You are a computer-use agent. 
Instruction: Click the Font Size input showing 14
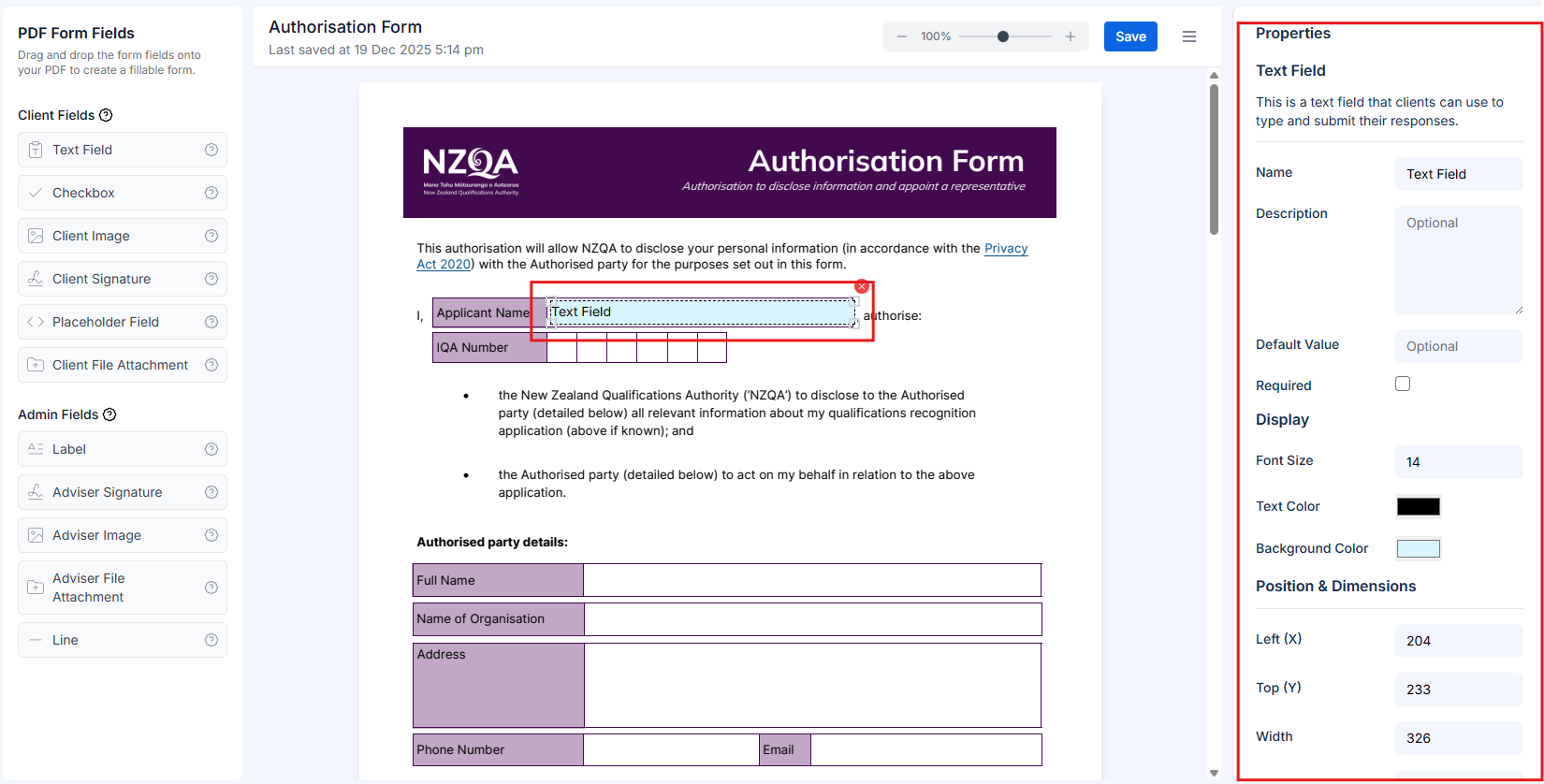coord(1458,461)
